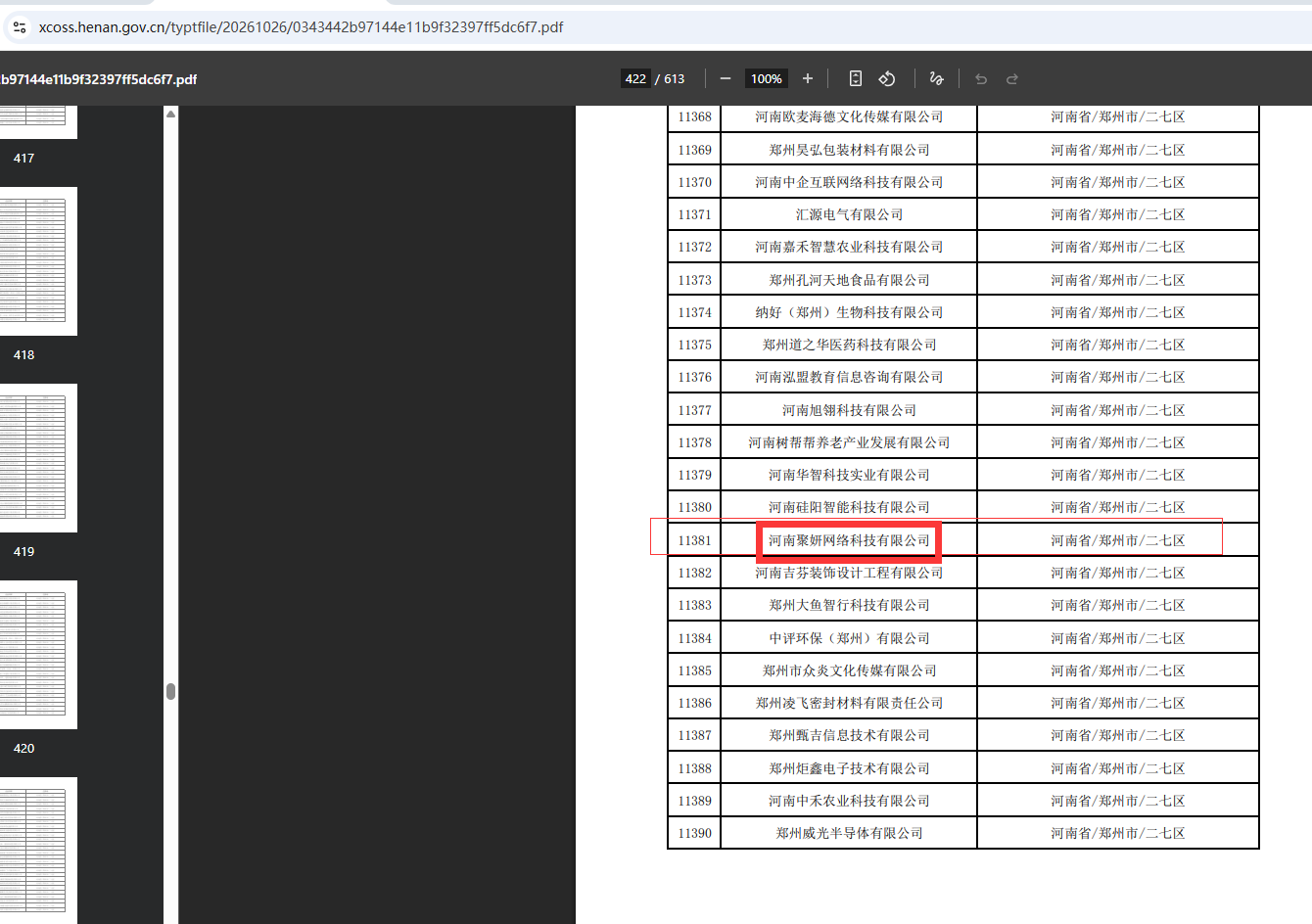Select company 河南泓盟教育信息咨询有限公司

tap(849, 377)
